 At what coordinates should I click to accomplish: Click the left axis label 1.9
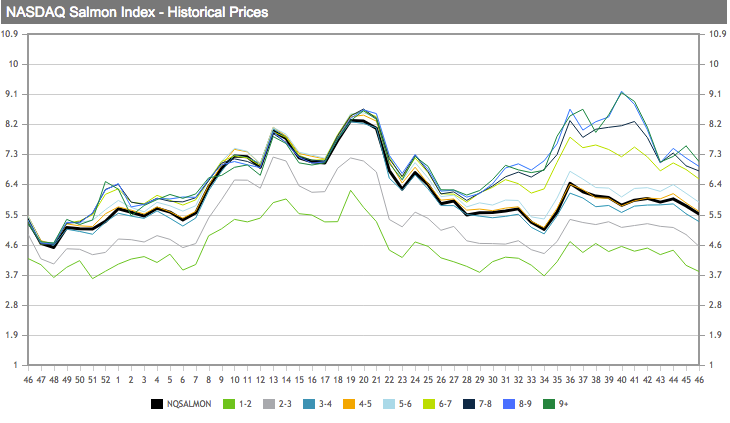coord(12,335)
